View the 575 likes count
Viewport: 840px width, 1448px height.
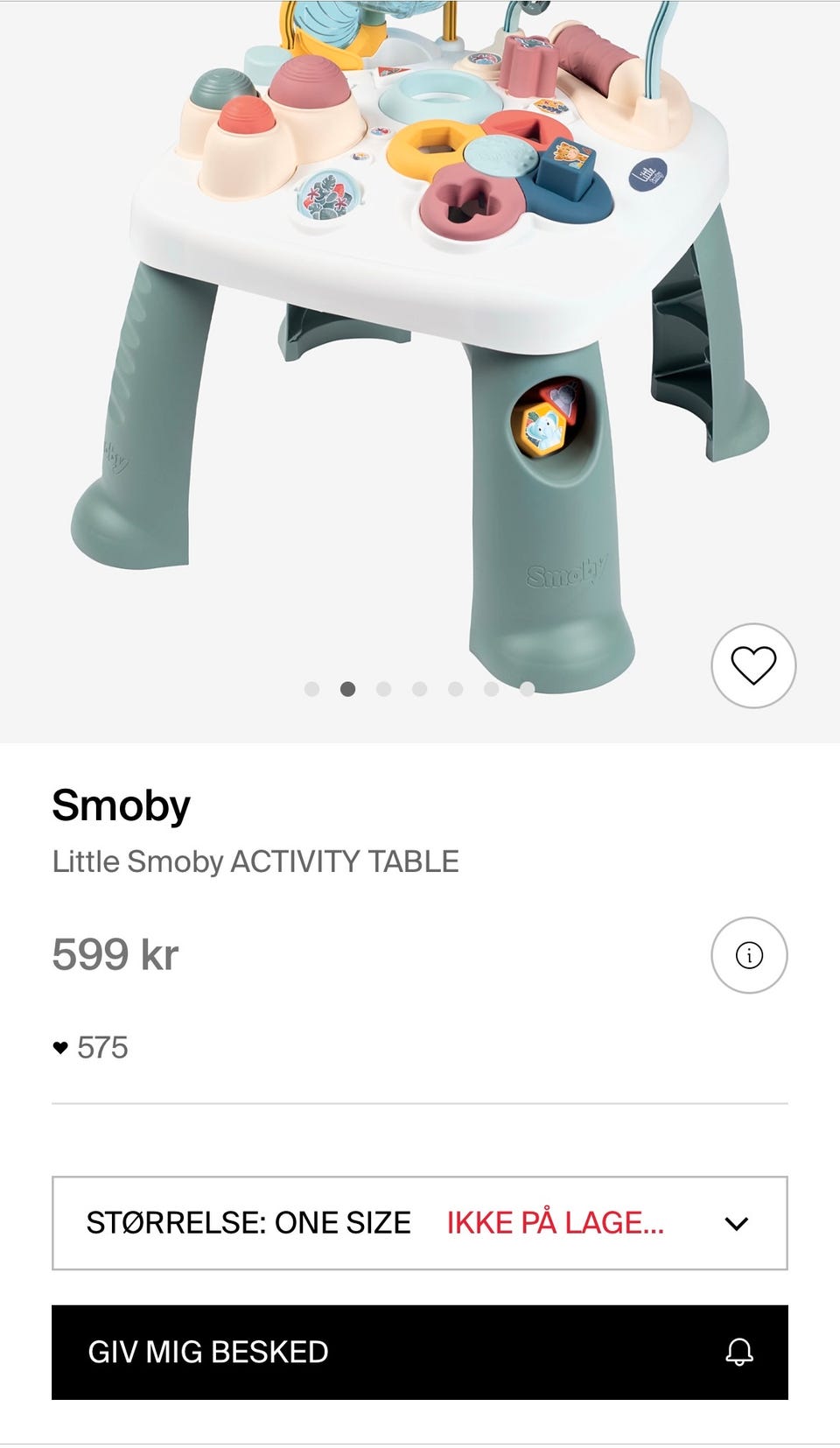click(102, 1048)
